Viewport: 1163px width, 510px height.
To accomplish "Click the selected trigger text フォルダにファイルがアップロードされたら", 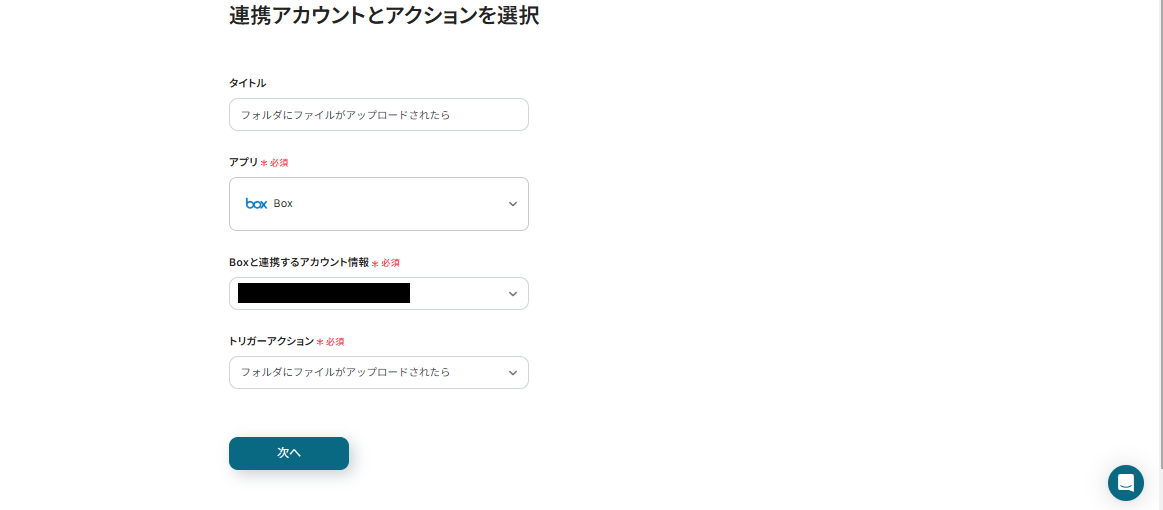I will tap(345, 372).
